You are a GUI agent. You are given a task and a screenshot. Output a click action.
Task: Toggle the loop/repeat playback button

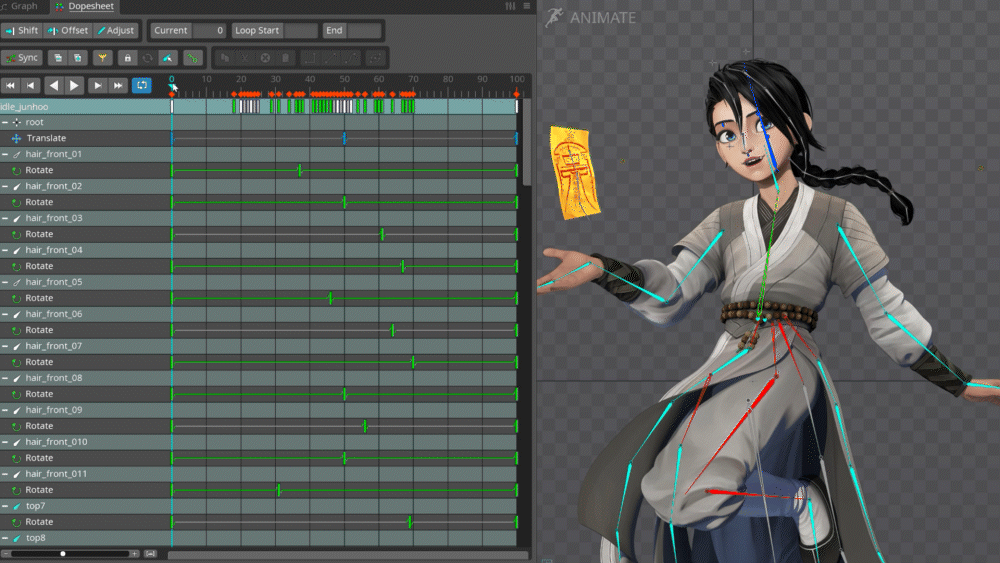pos(142,85)
